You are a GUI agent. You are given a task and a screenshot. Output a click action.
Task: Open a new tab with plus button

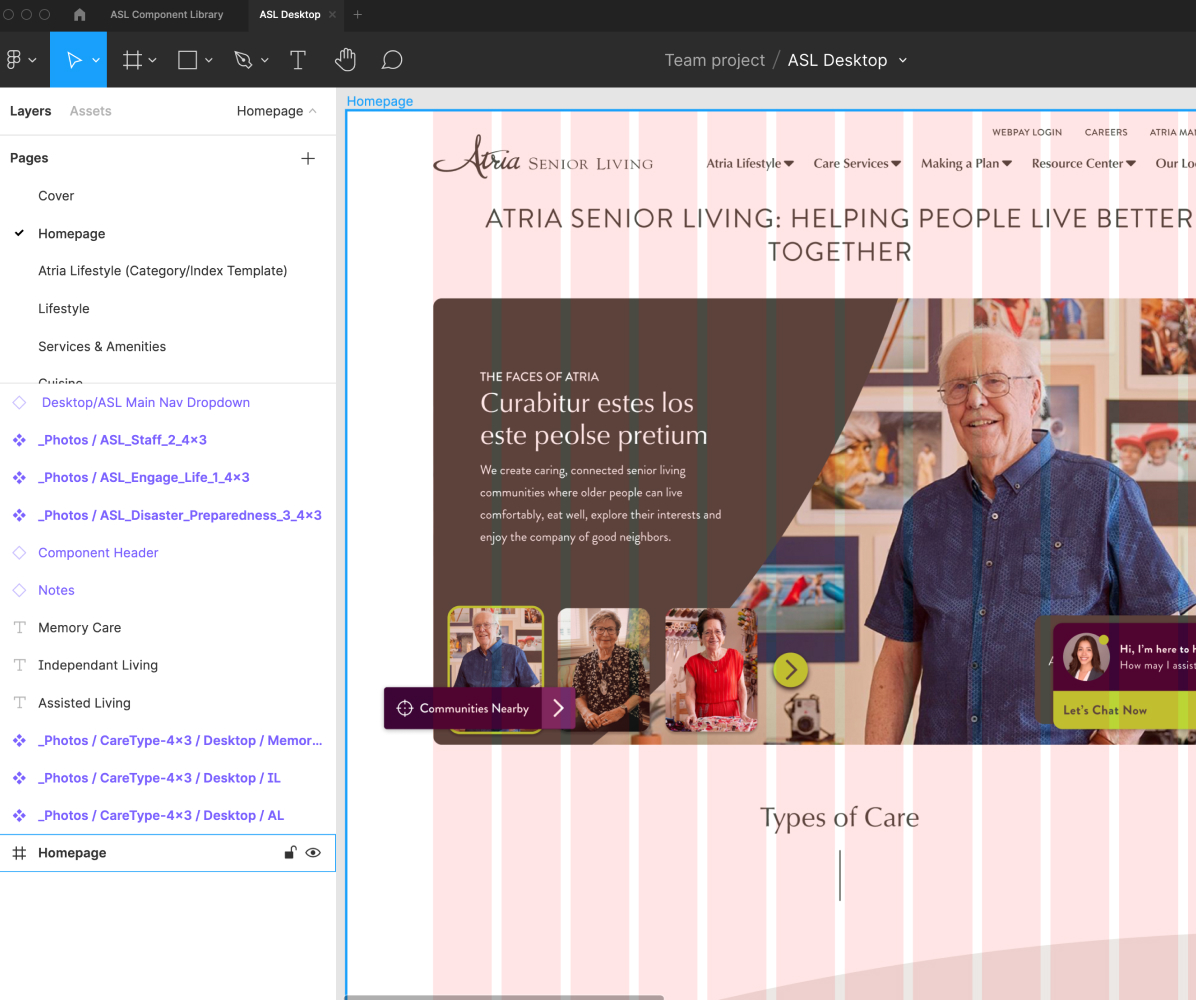point(357,14)
